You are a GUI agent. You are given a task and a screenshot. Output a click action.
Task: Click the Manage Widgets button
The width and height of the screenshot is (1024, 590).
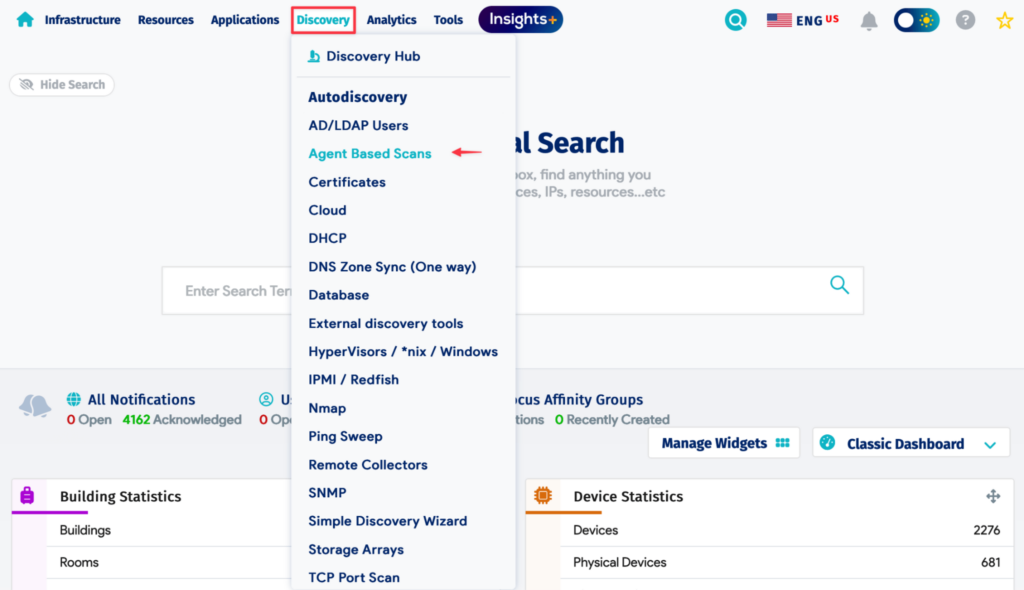tap(724, 443)
